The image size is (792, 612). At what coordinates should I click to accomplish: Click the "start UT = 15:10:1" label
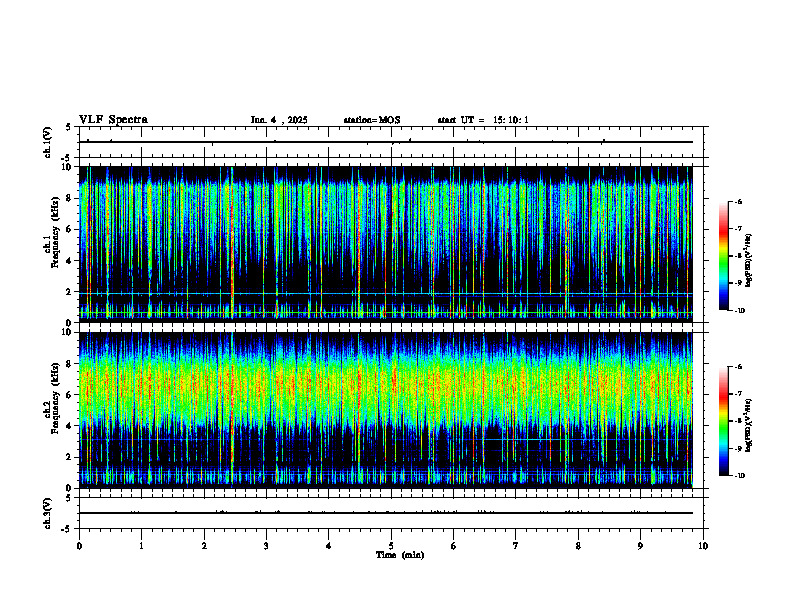coord(483,120)
